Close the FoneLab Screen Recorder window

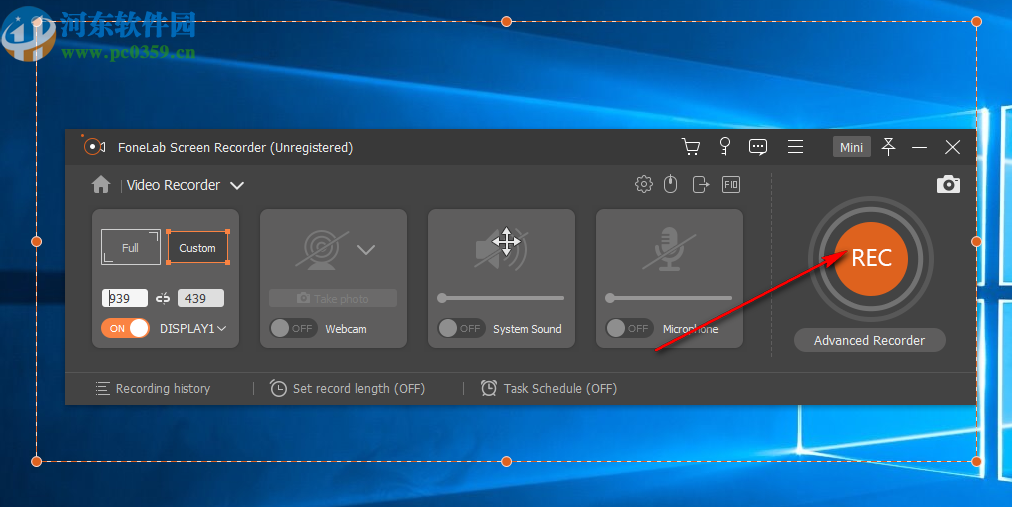click(x=953, y=147)
